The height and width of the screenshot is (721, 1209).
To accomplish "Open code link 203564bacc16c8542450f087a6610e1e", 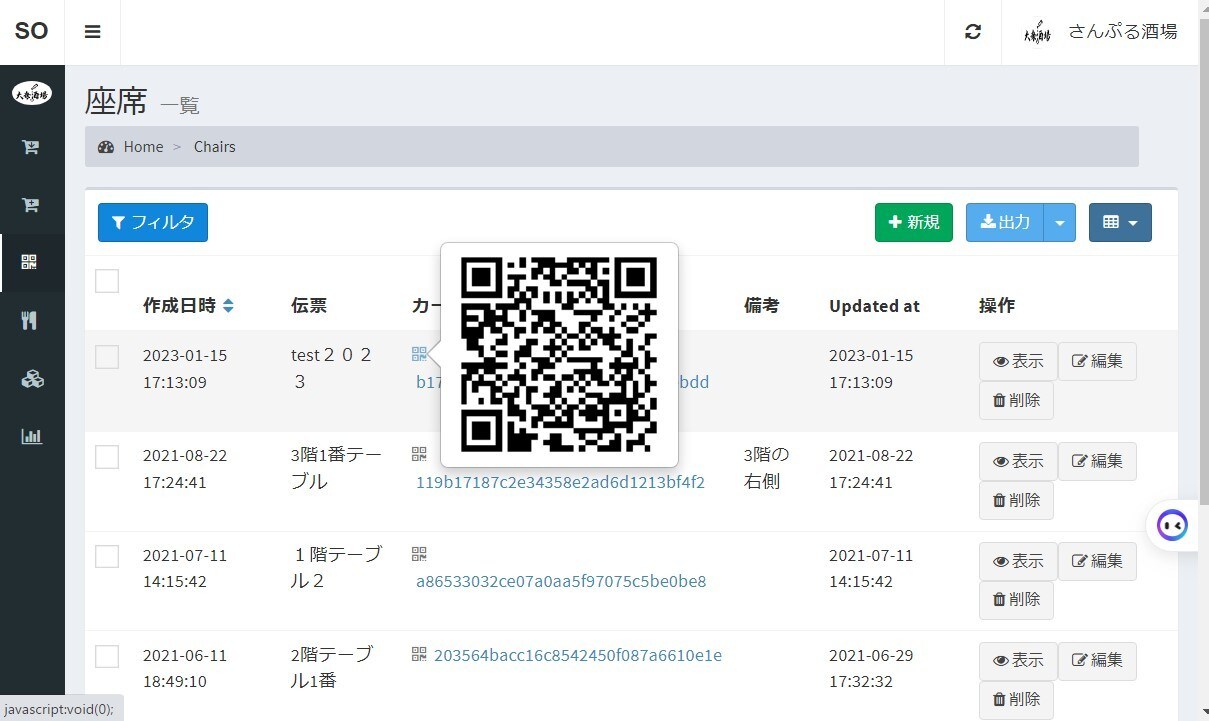I will 578,656.
